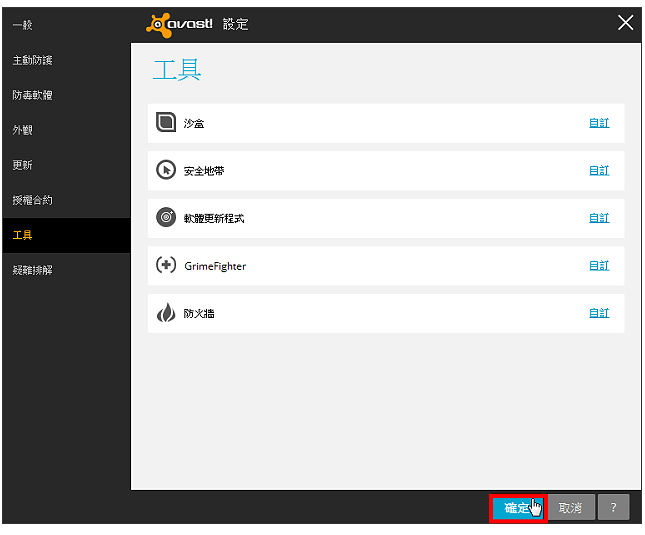Open the 防毒軟體 settings section
The height and width of the screenshot is (535, 645).
point(66,95)
